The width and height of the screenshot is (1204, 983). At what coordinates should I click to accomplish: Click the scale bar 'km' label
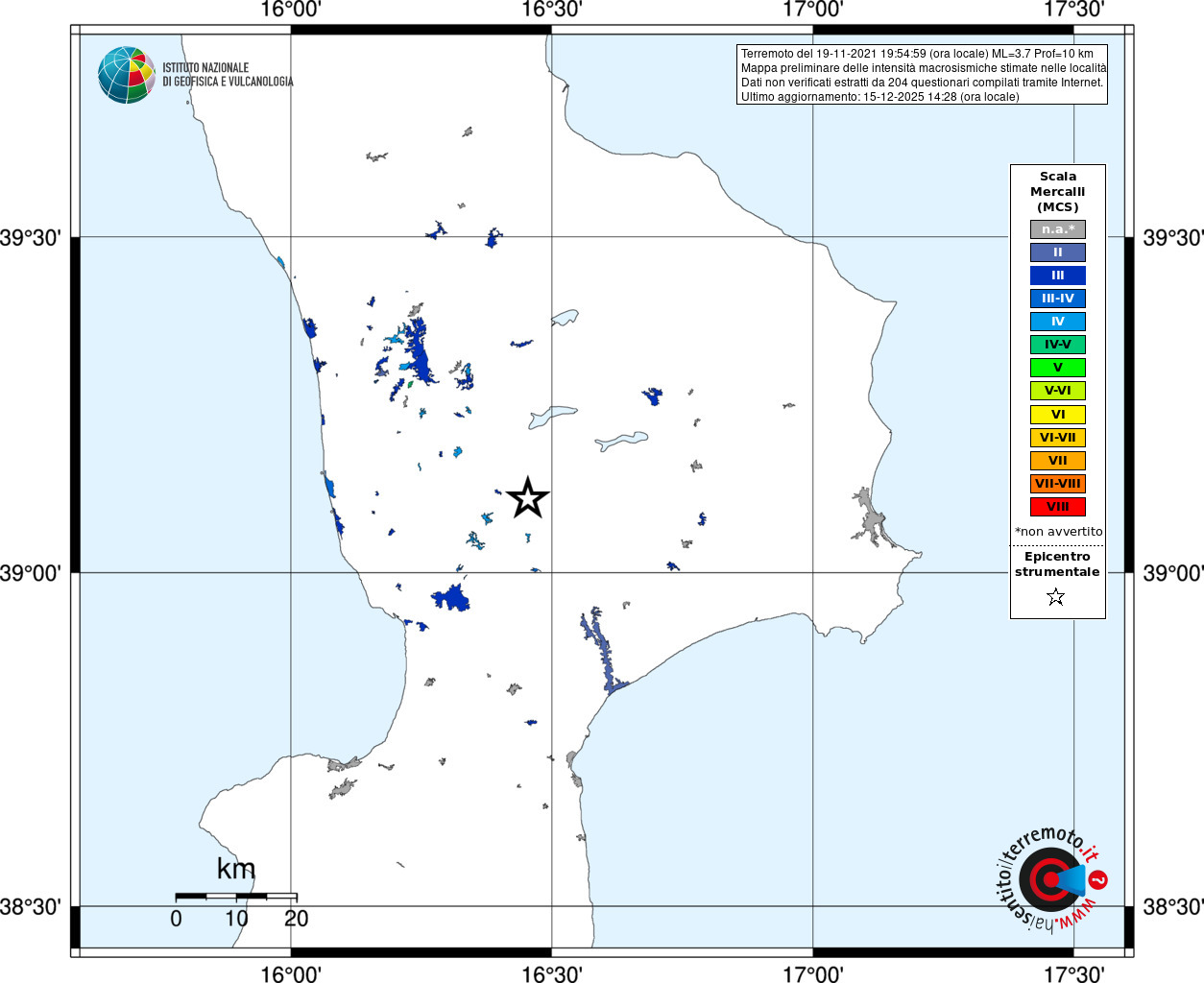(x=236, y=869)
